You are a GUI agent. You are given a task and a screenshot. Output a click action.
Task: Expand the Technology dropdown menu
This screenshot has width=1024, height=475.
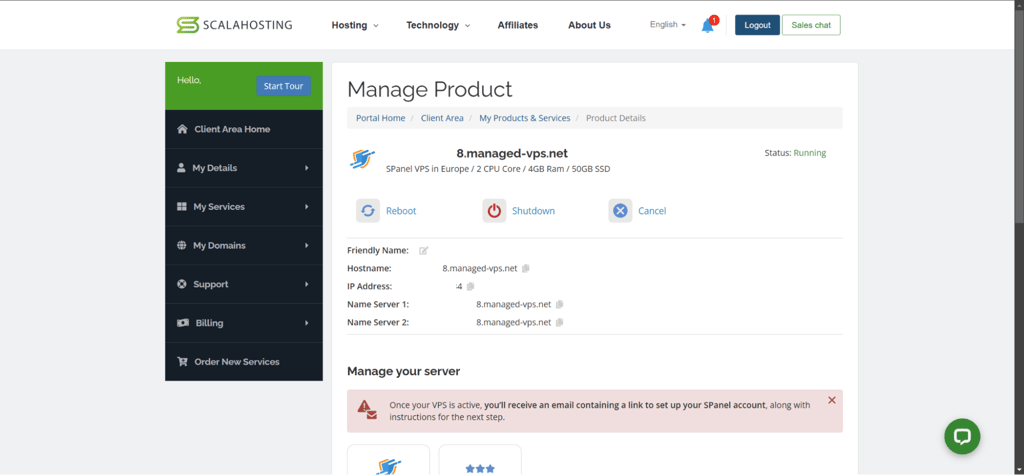click(x=438, y=25)
